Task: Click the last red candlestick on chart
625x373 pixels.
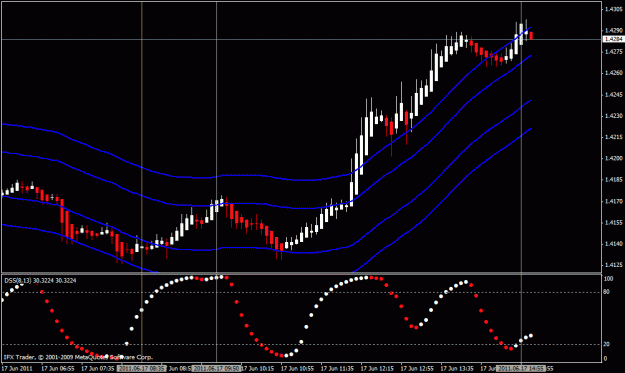Action: click(531, 36)
